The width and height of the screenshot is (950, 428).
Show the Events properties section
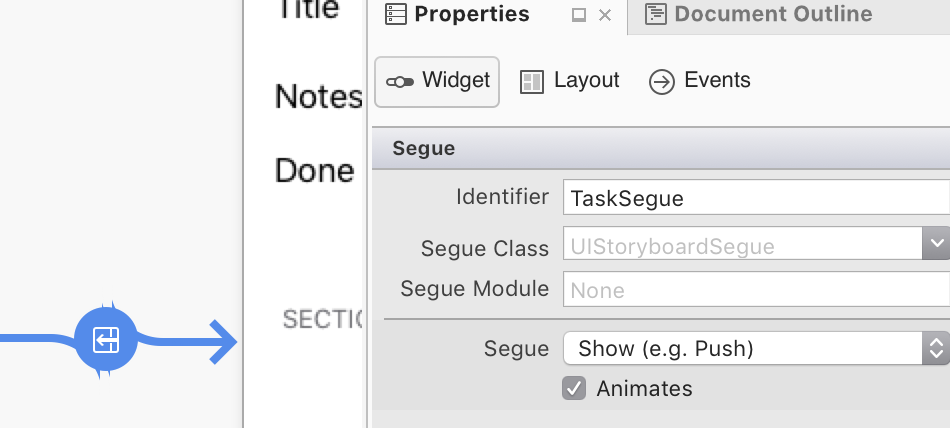700,81
